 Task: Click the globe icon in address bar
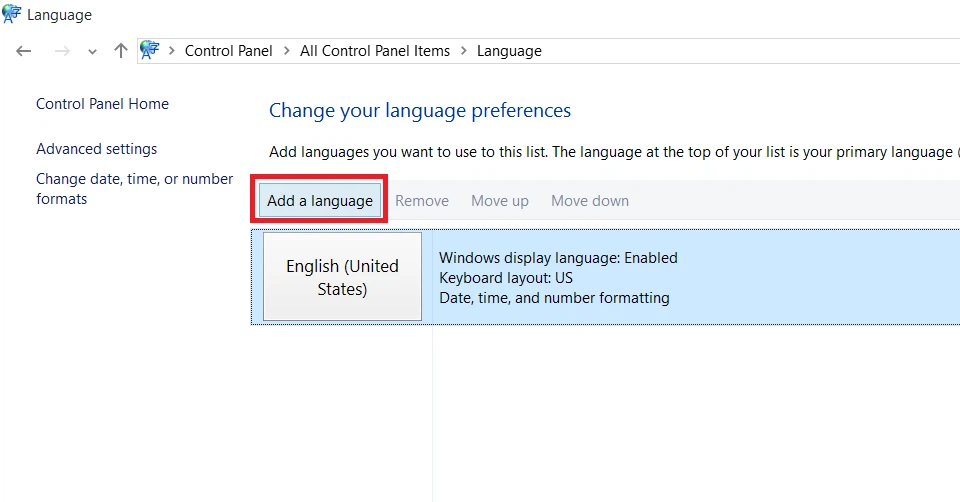click(x=150, y=50)
